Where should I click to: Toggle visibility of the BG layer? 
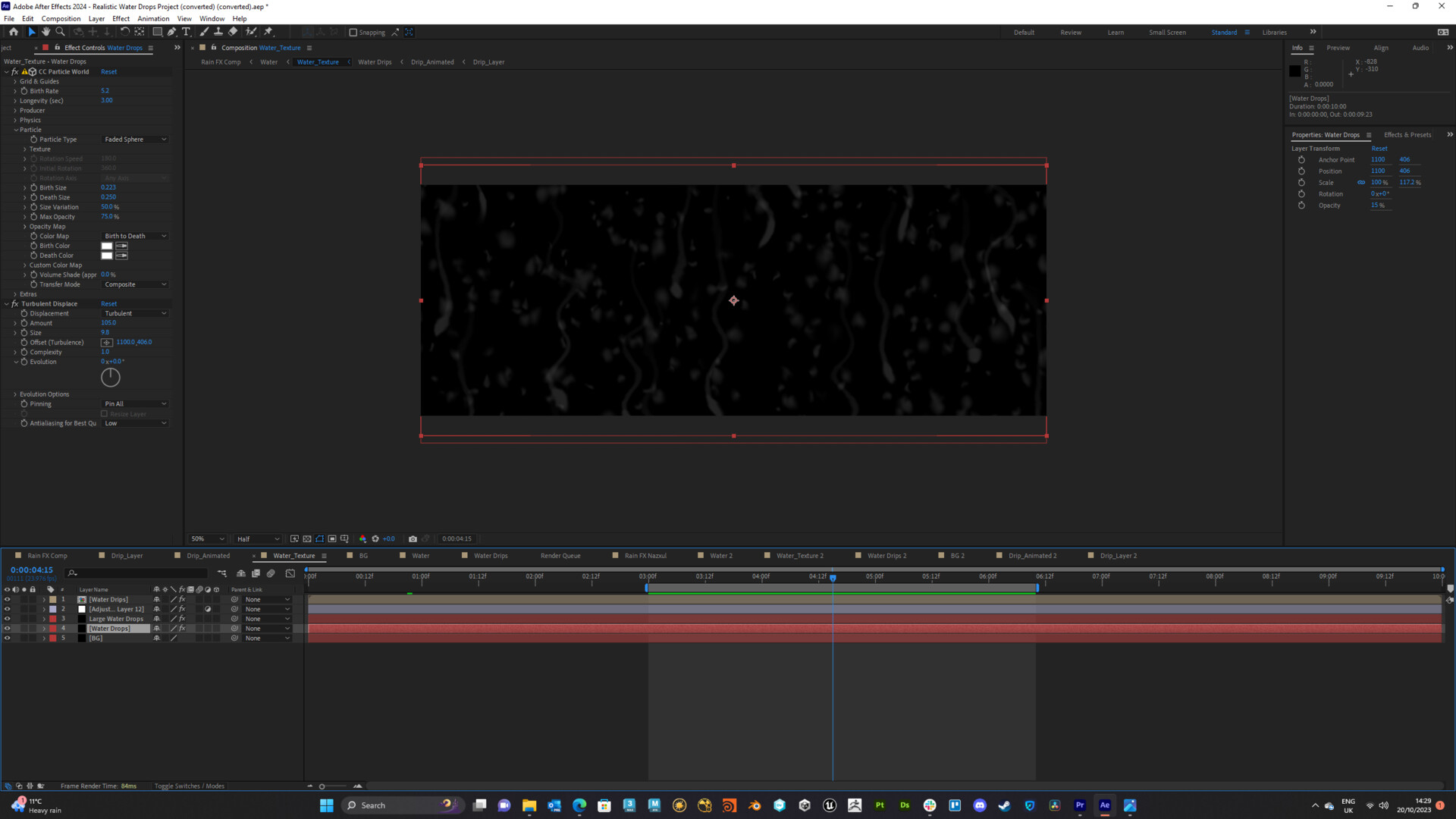[x=7, y=638]
